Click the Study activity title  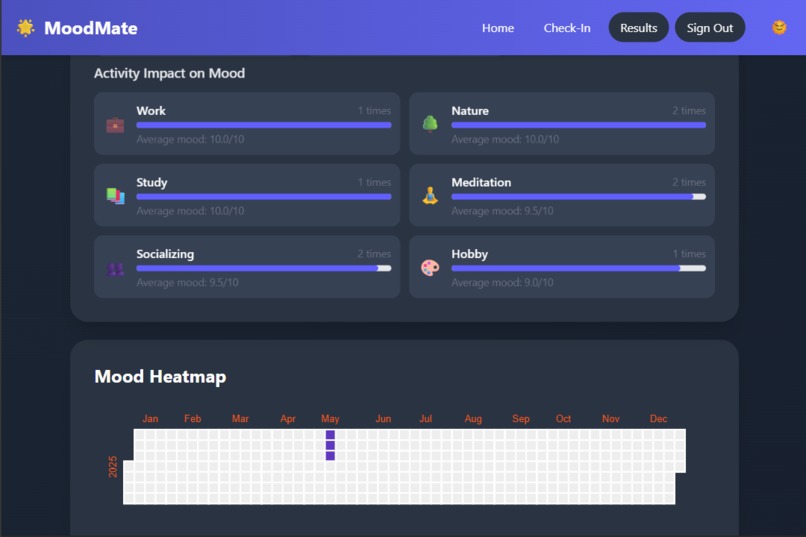(152, 182)
